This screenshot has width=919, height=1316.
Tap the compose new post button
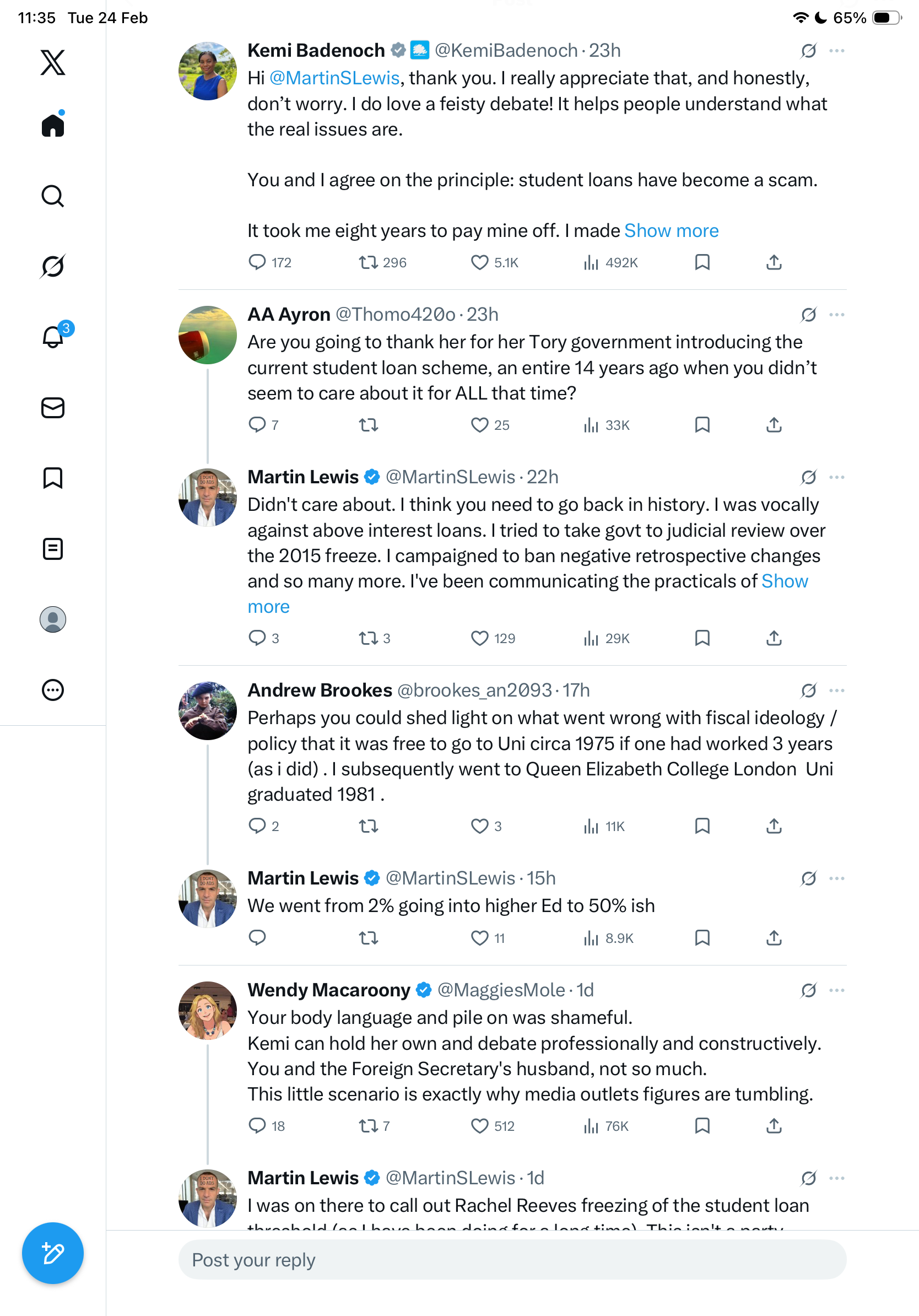53,1253
